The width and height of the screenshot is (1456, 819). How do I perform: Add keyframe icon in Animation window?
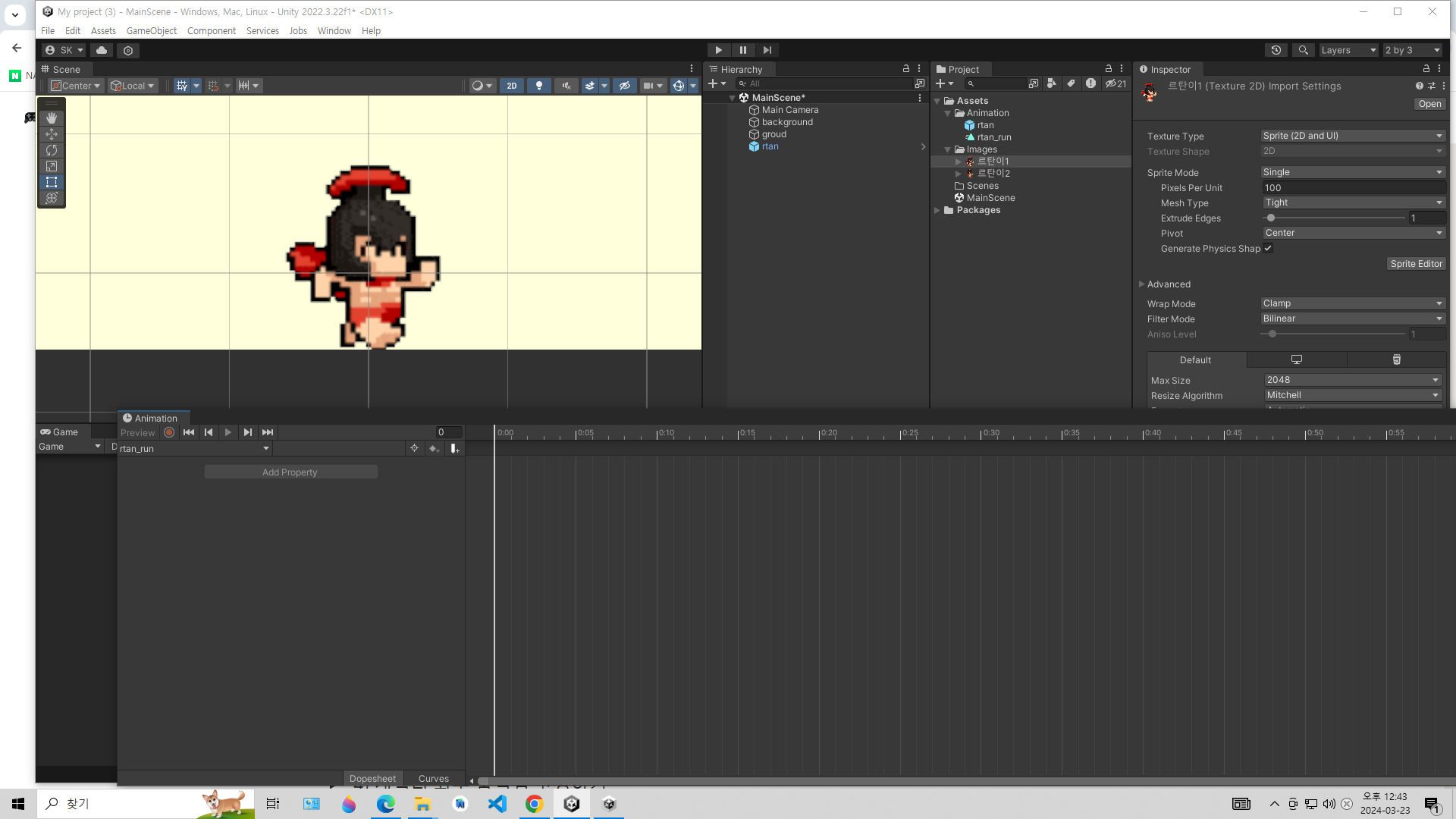435,449
